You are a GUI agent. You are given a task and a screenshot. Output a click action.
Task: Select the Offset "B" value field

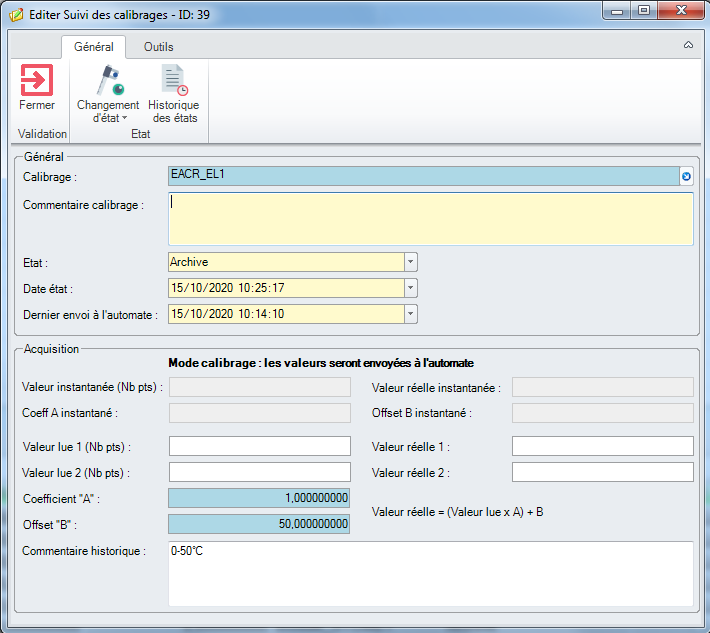(260, 524)
